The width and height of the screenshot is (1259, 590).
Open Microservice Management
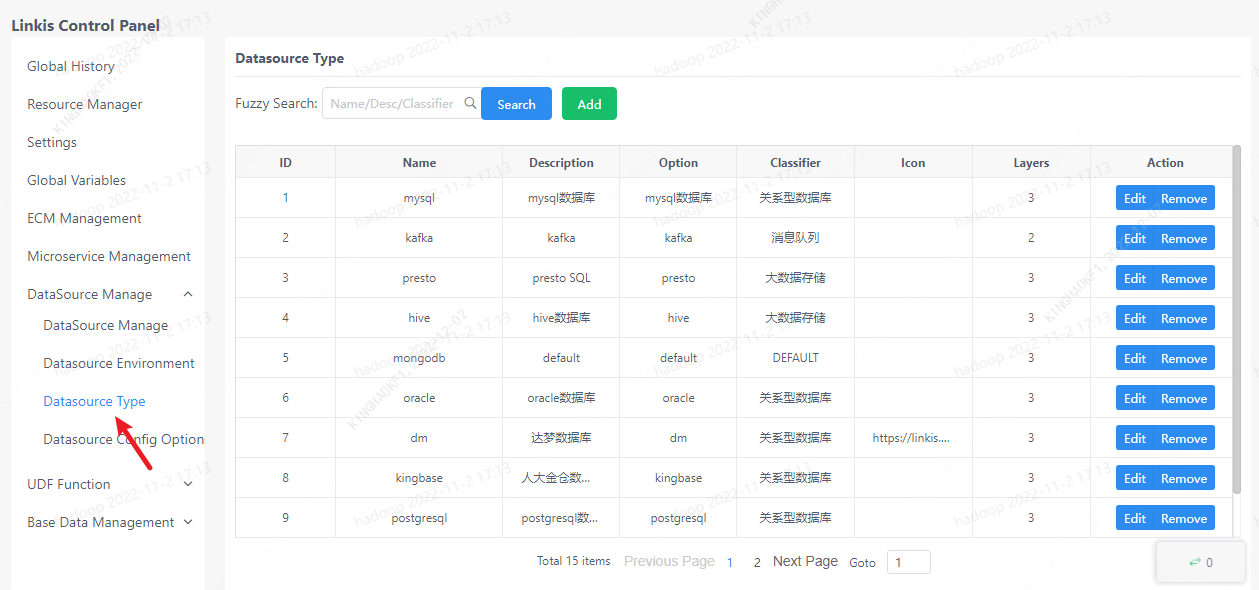[x=107, y=256]
